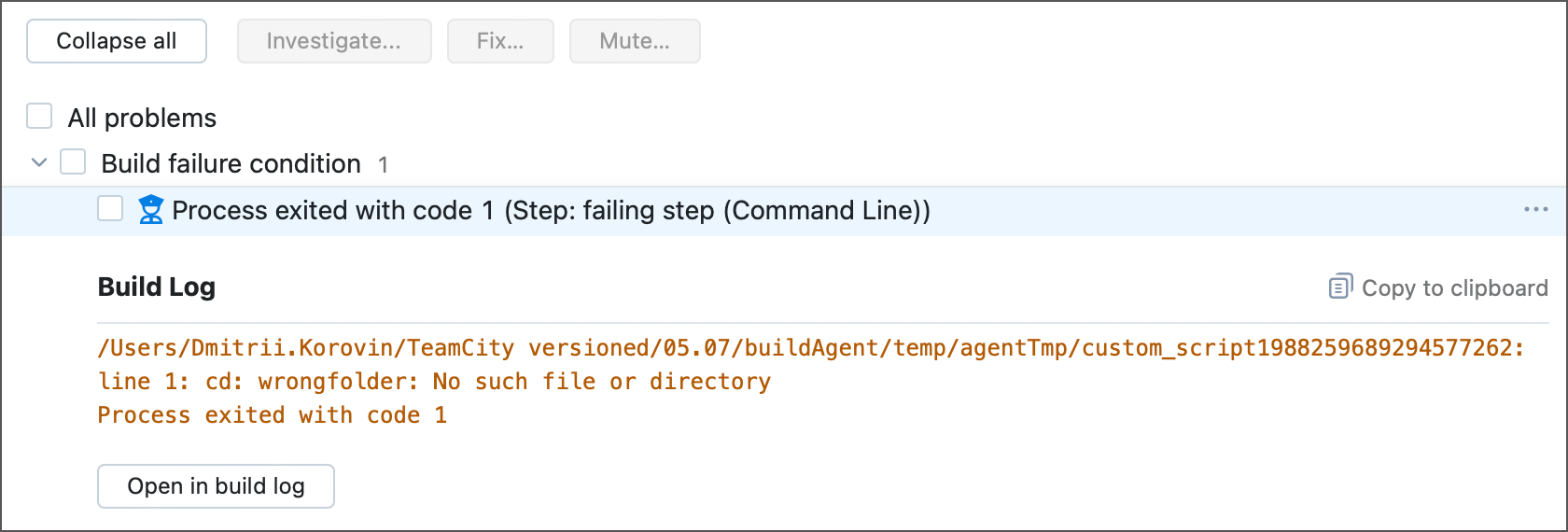Select the Process exited with code 1 problem row
This screenshot has height=532, width=1568.
coord(551,211)
